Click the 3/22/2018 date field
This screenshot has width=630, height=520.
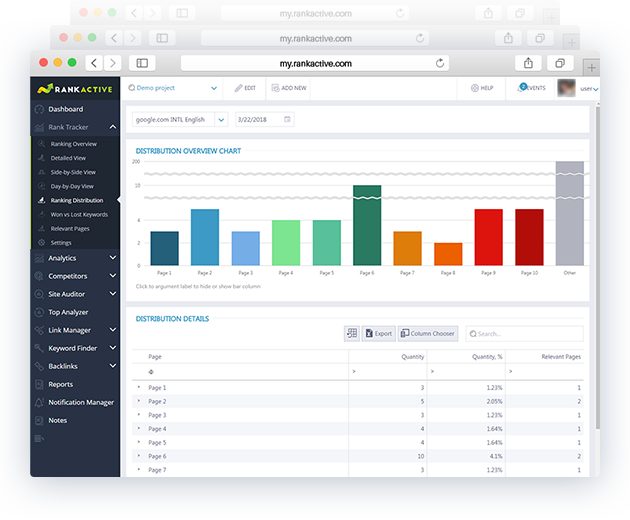264,119
